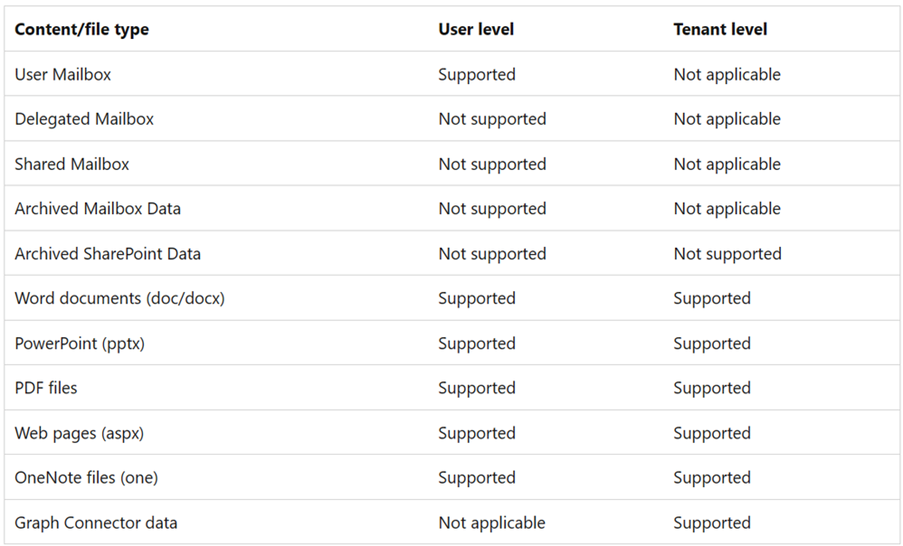
Task: Click Graph Connector data's Not applicable cell
Action: point(492,523)
